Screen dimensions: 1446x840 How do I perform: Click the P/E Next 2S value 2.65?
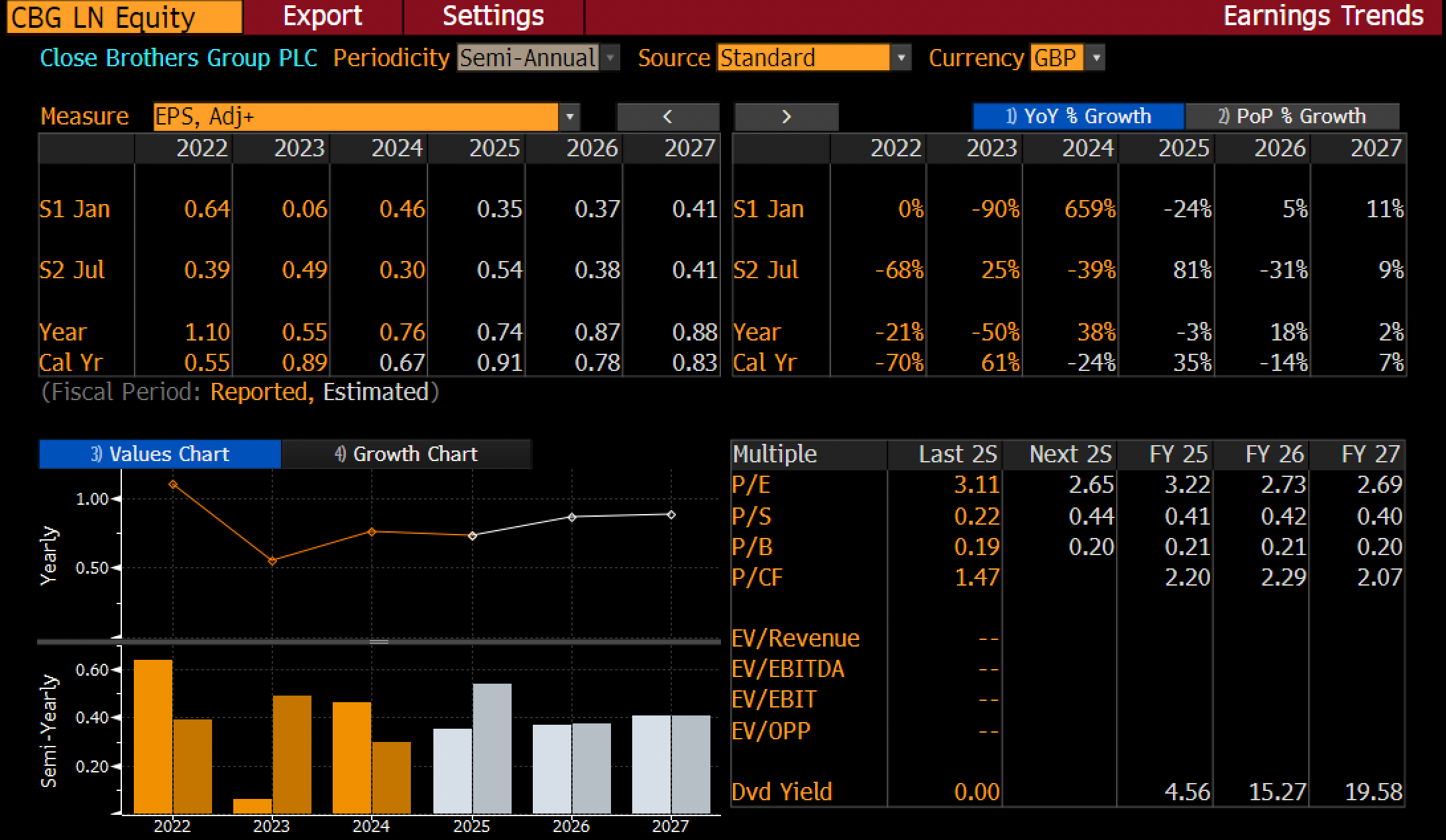[1091, 485]
